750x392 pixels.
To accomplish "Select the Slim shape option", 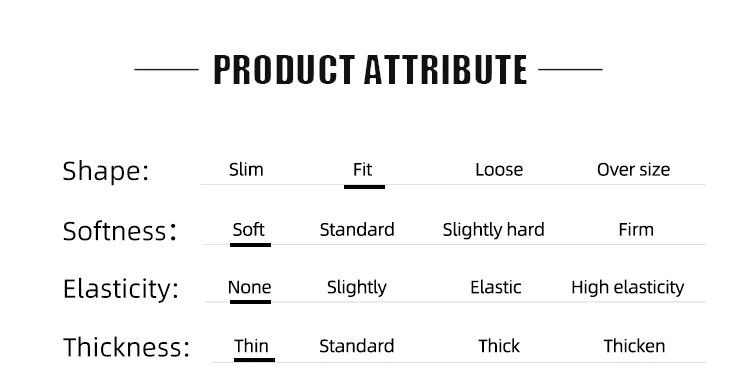I will click(x=246, y=170).
